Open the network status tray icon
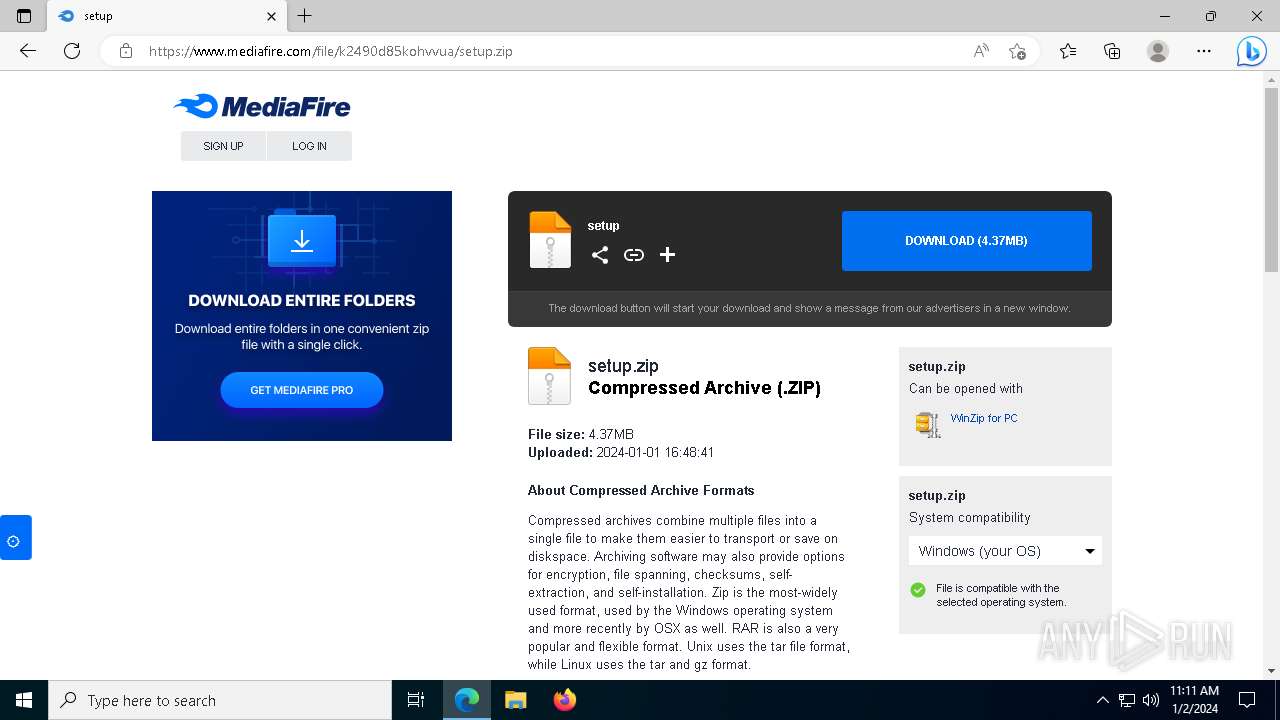 tap(1127, 700)
